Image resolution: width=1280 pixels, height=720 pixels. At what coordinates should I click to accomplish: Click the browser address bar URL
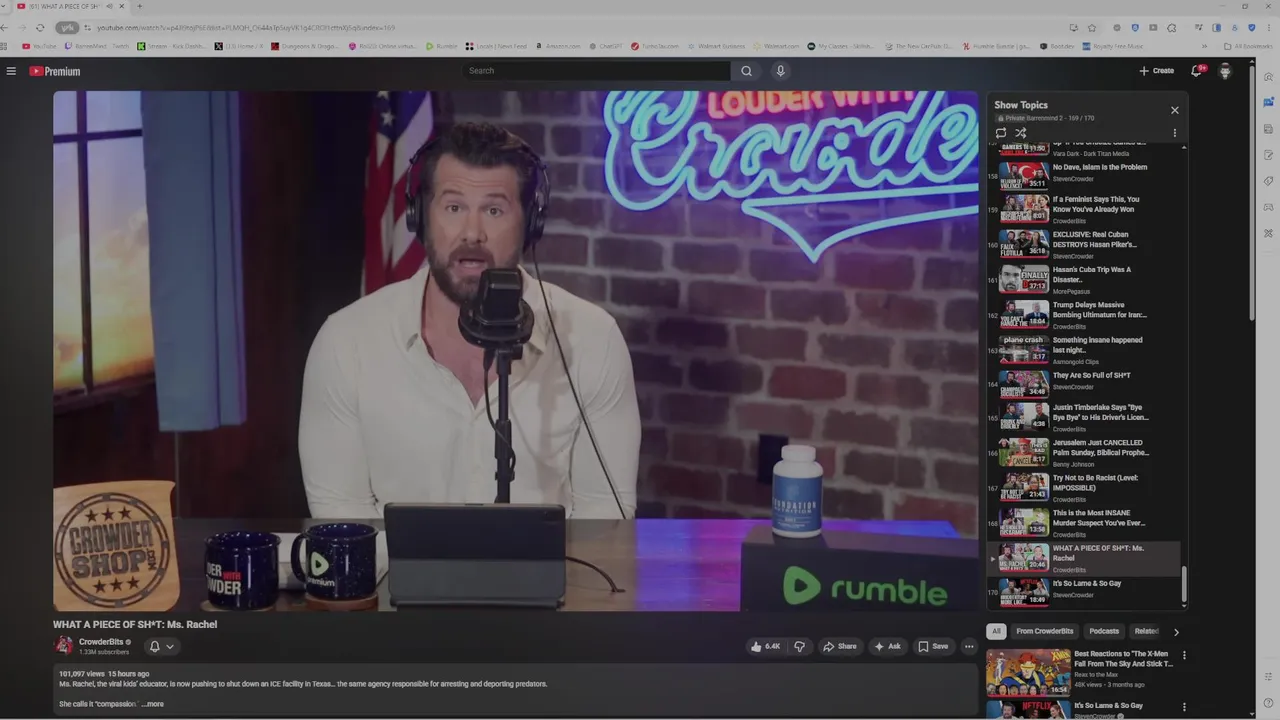pyautogui.click(x=245, y=28)
